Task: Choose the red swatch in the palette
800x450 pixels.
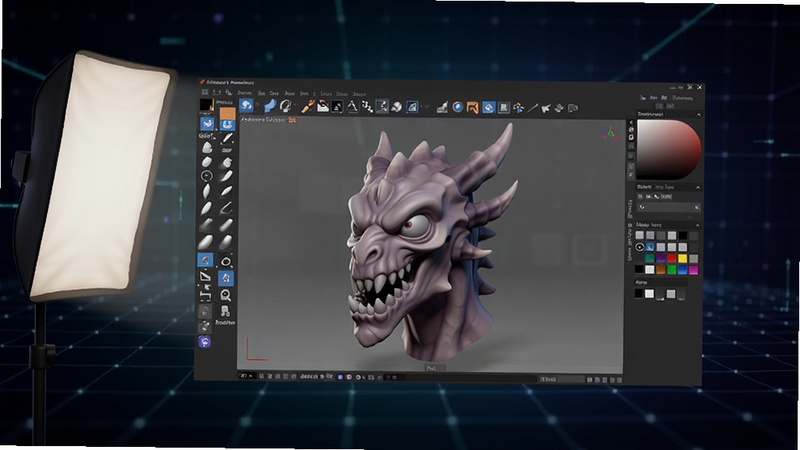Action: click(x=671, y=259)
